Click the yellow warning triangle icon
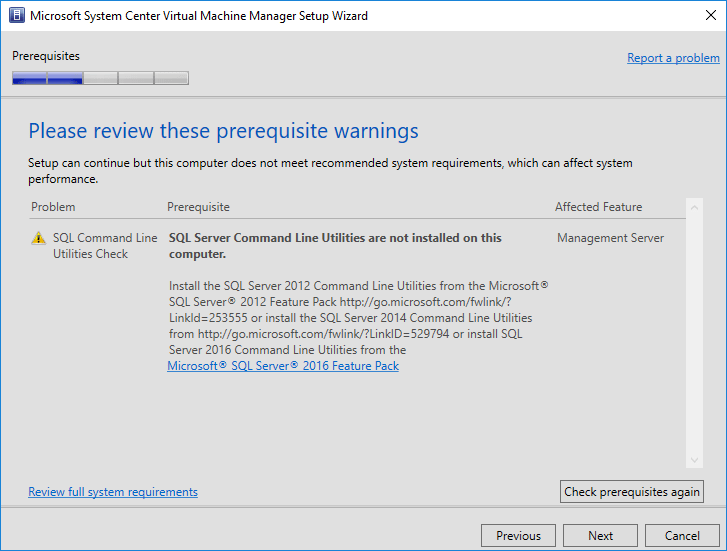Screen dimensions: 727x551 [x=38, y=239]
